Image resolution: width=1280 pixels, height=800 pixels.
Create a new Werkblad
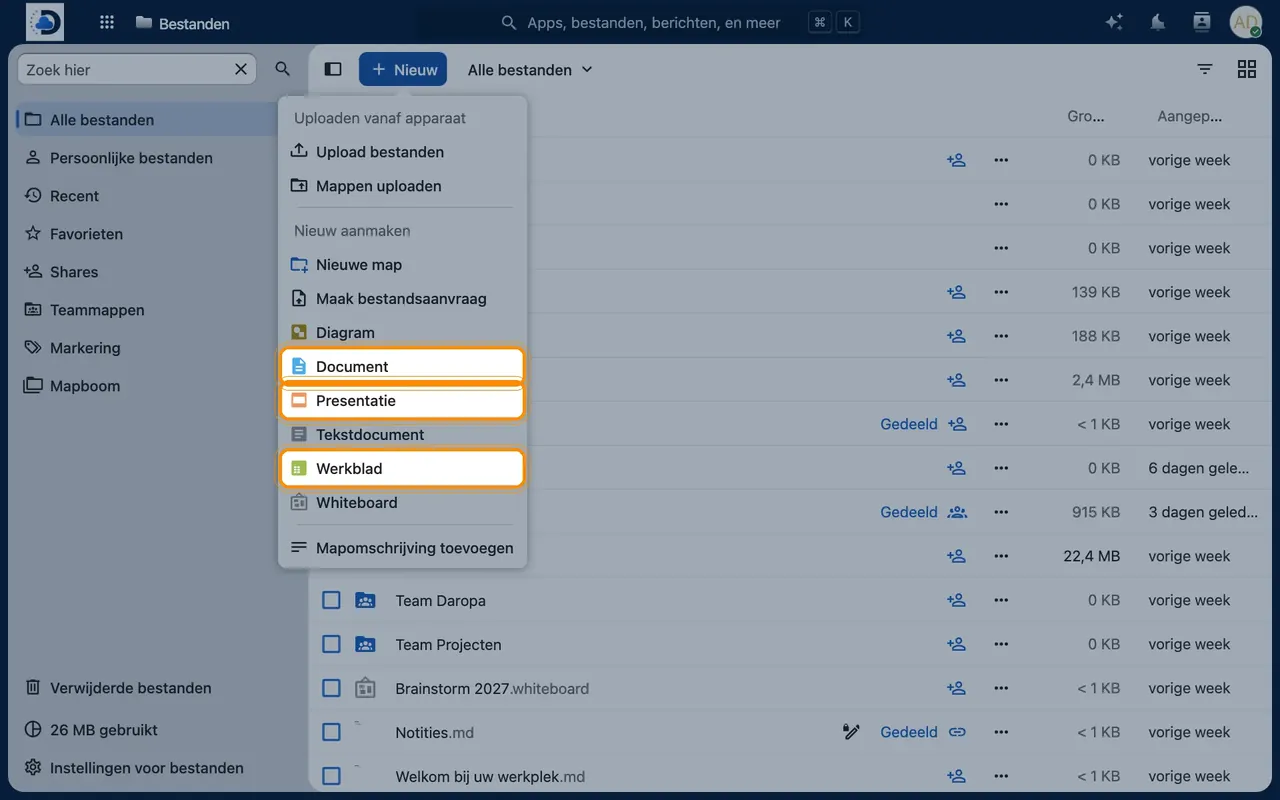click(x=402, y=469)
